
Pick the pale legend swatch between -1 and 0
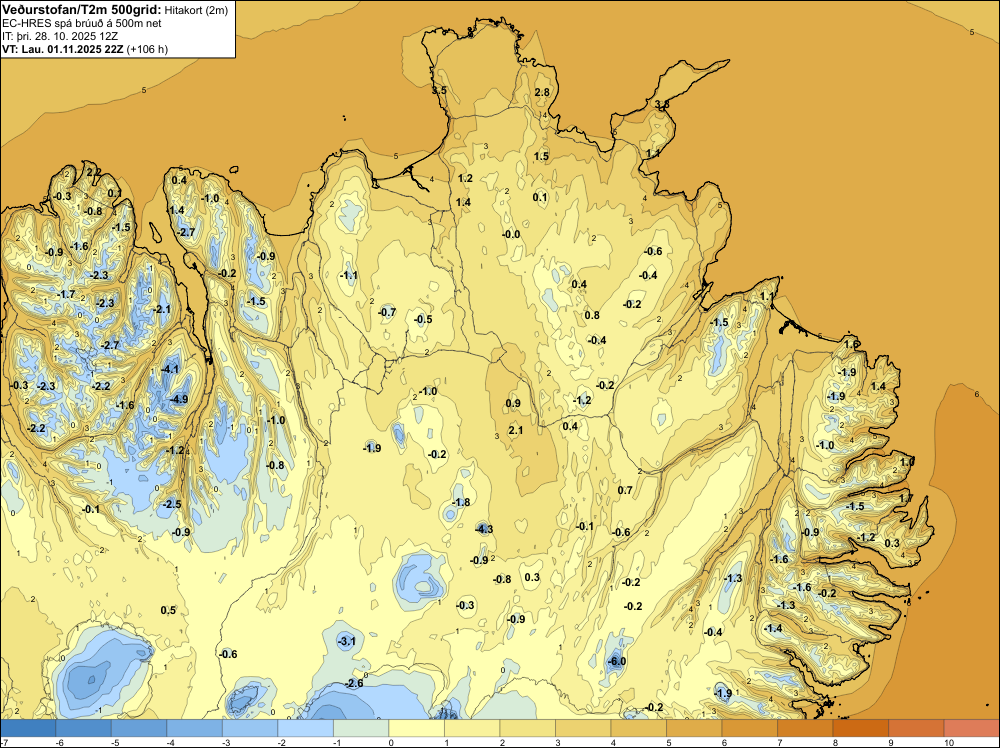(361, 727)
